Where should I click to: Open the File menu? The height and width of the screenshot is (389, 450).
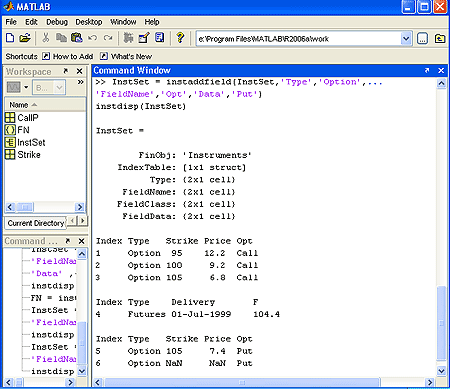[x=11, y=22]
